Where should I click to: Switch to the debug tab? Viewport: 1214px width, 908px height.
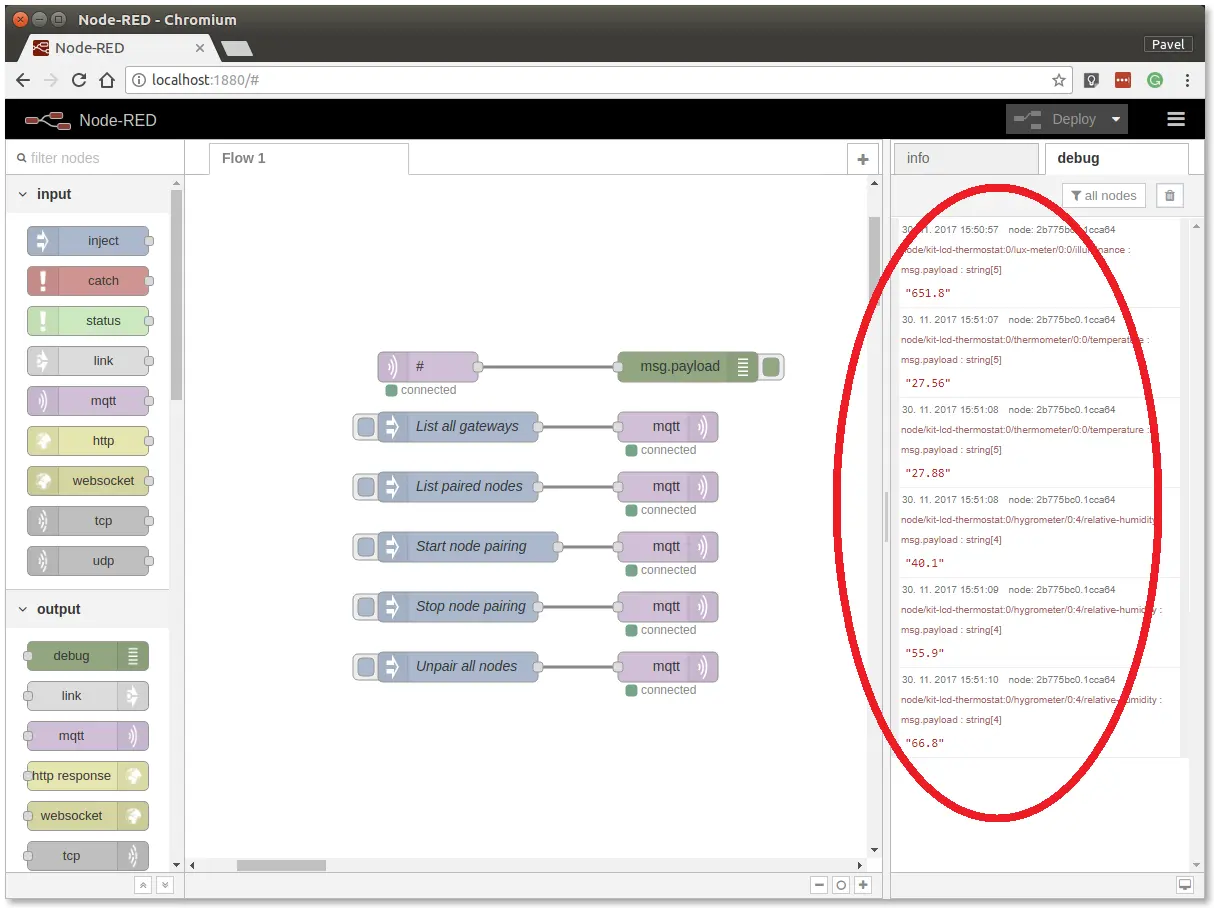click(1116, 158)
